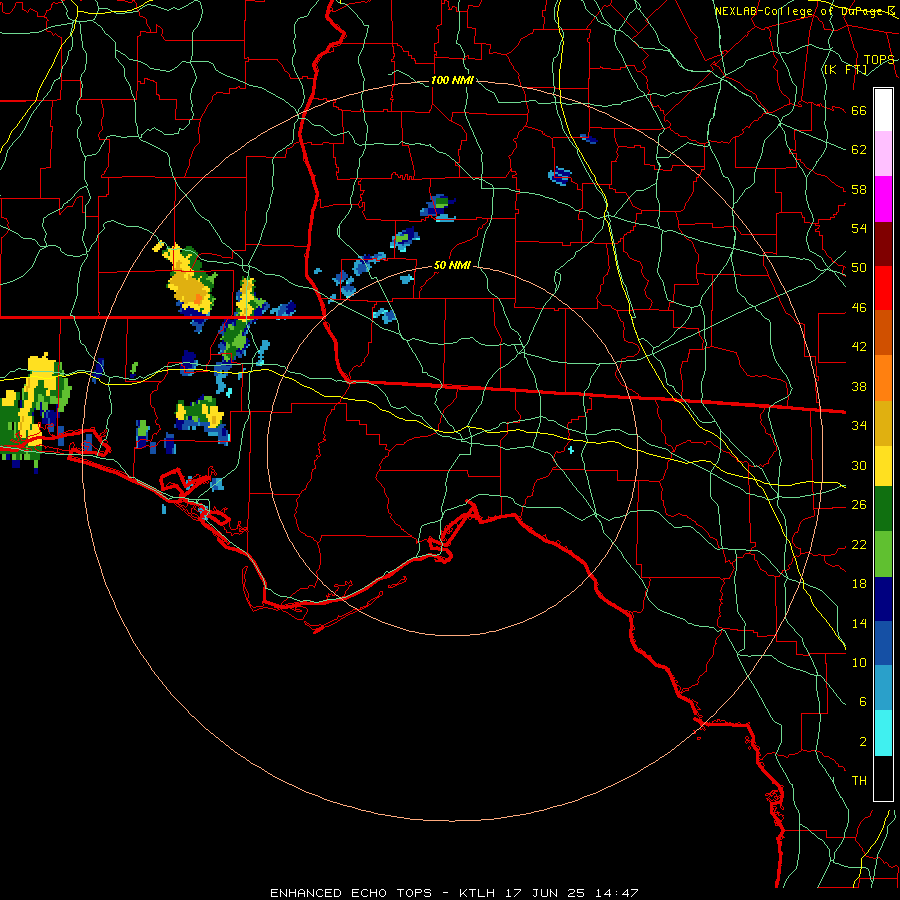Image resolution: width=900 pixels, height=900 pixels.
Task: Click legend value "30"
Action: (x=859, y=465)
